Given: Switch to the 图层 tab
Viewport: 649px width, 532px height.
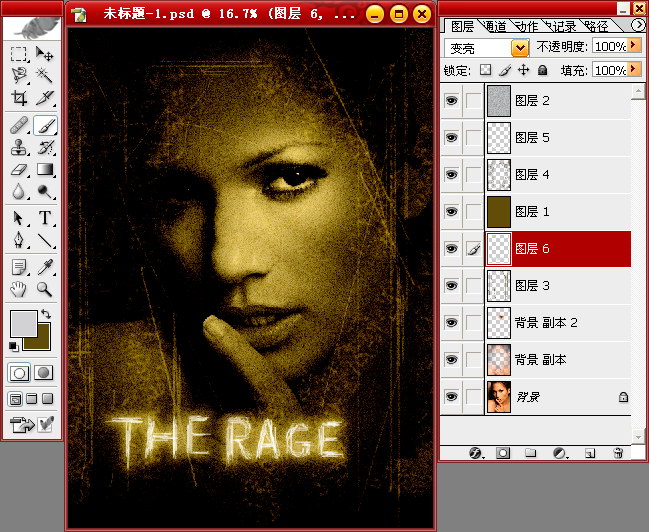Looking at the screenshot, I should click(x=462, y=26).
